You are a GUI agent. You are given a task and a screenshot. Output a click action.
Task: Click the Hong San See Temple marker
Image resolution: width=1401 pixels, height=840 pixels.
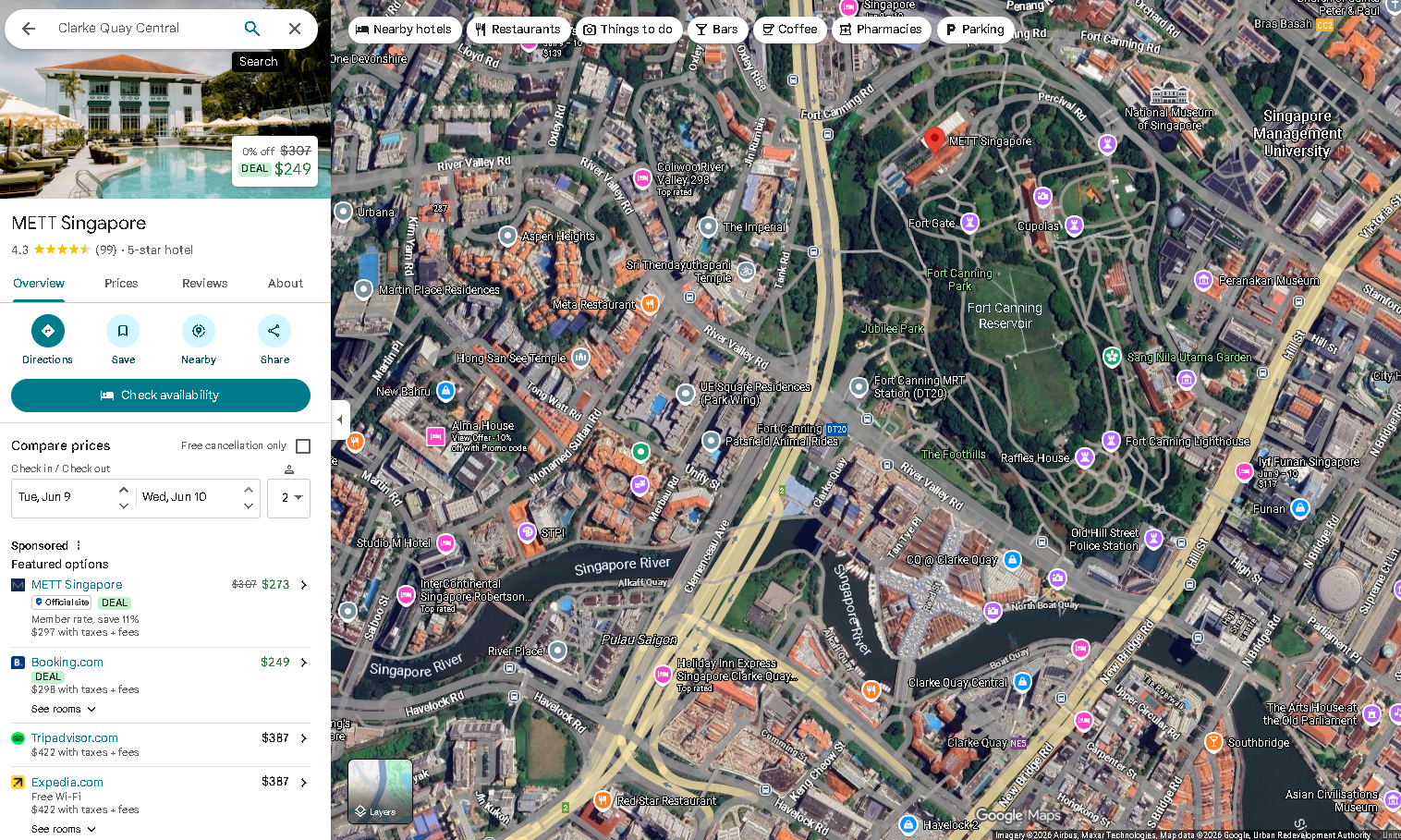pyautogui.click(x=580, y=358)
